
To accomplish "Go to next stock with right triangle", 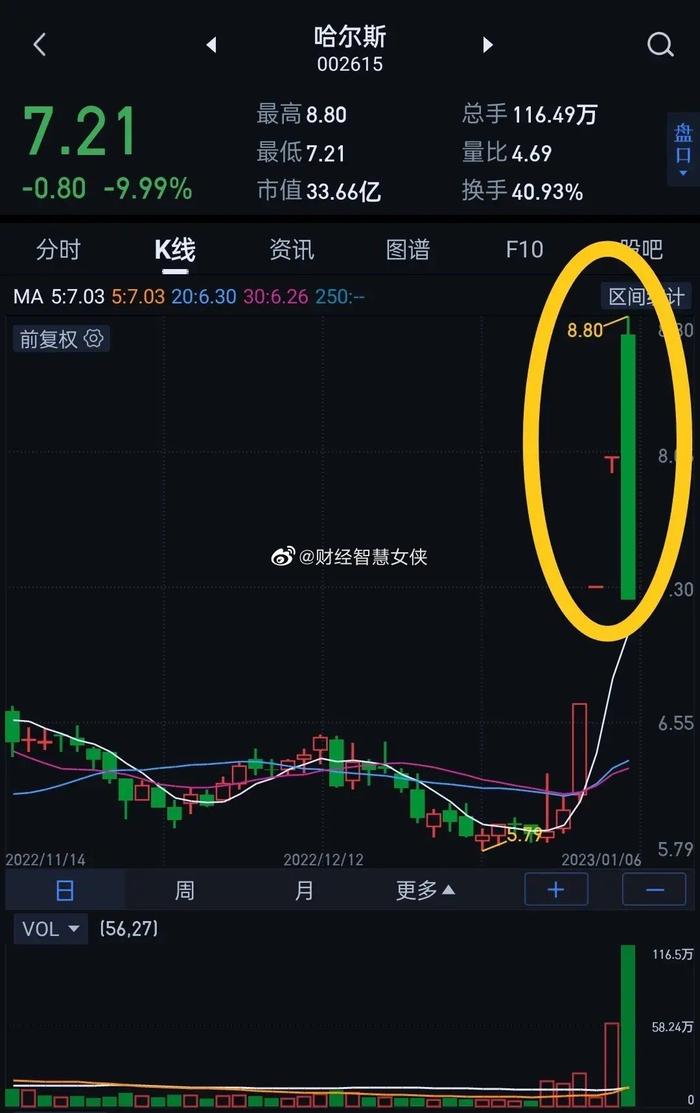I will pyautogui.click(x=487, y=45).
